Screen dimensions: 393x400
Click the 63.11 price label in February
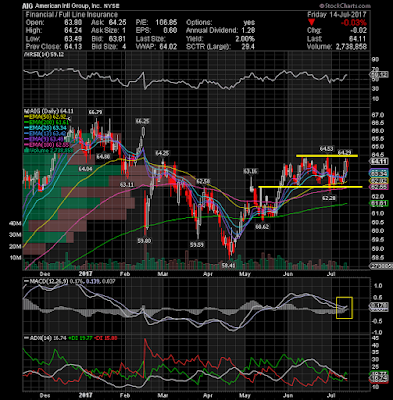(127, 184)
